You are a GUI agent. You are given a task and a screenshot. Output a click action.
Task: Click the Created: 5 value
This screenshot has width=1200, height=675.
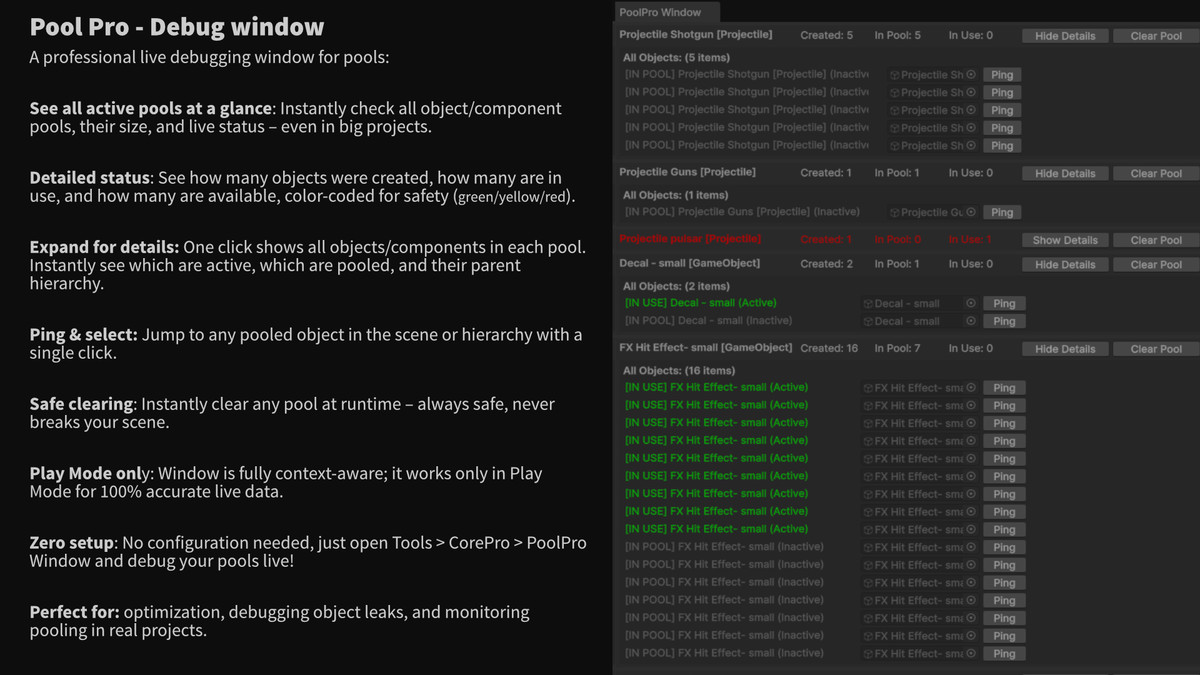coord(827,36)
